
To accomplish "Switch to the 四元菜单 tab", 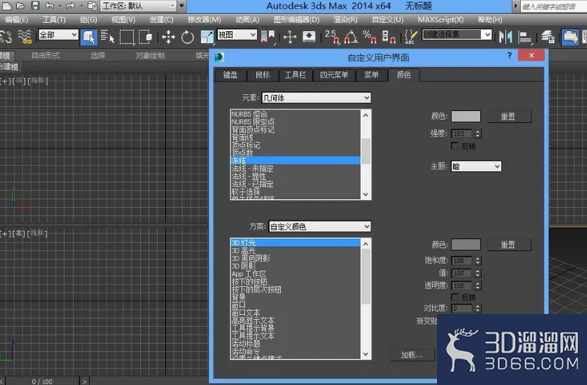I will (x=334, y=75).
